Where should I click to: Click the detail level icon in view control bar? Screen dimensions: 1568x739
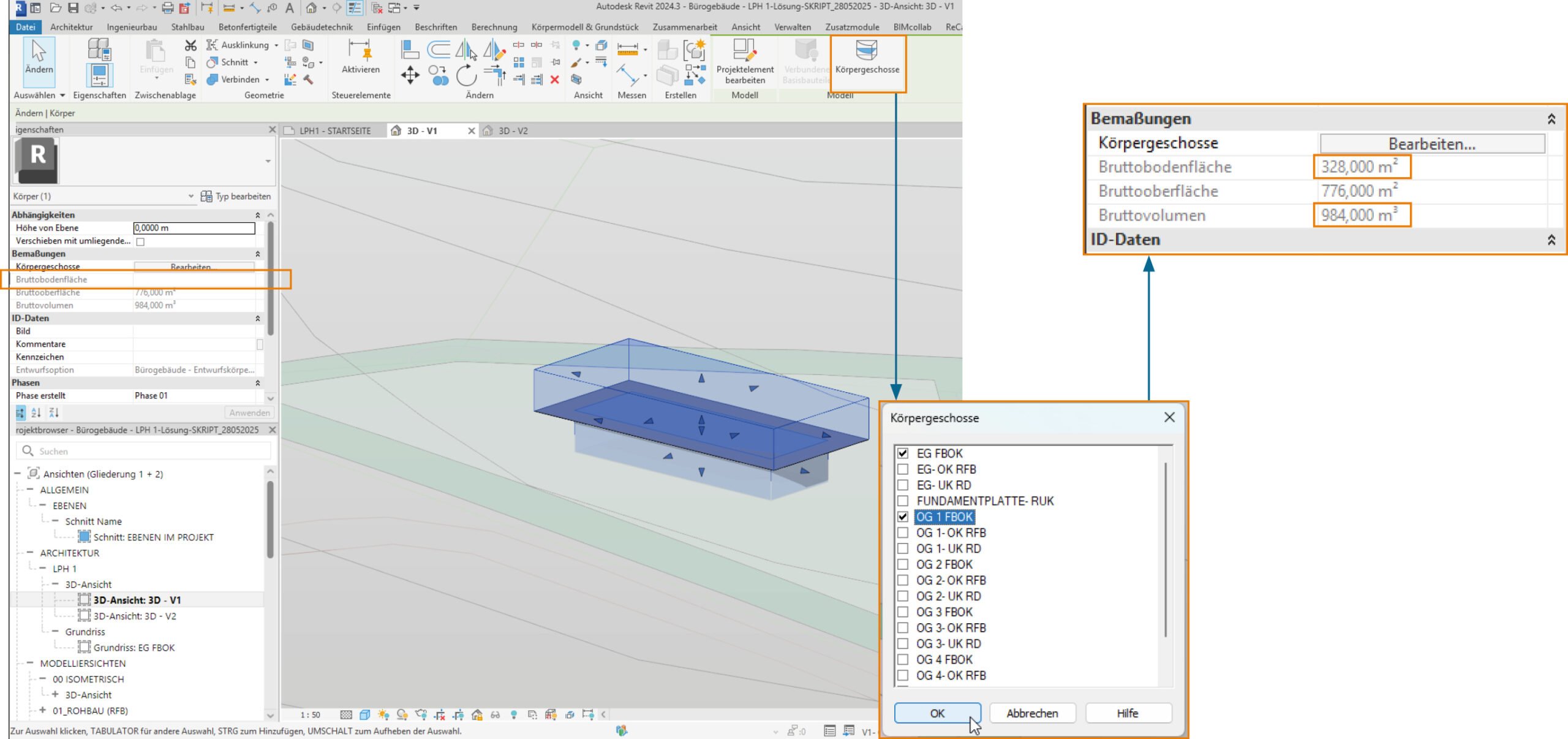[x=346, y=714]
